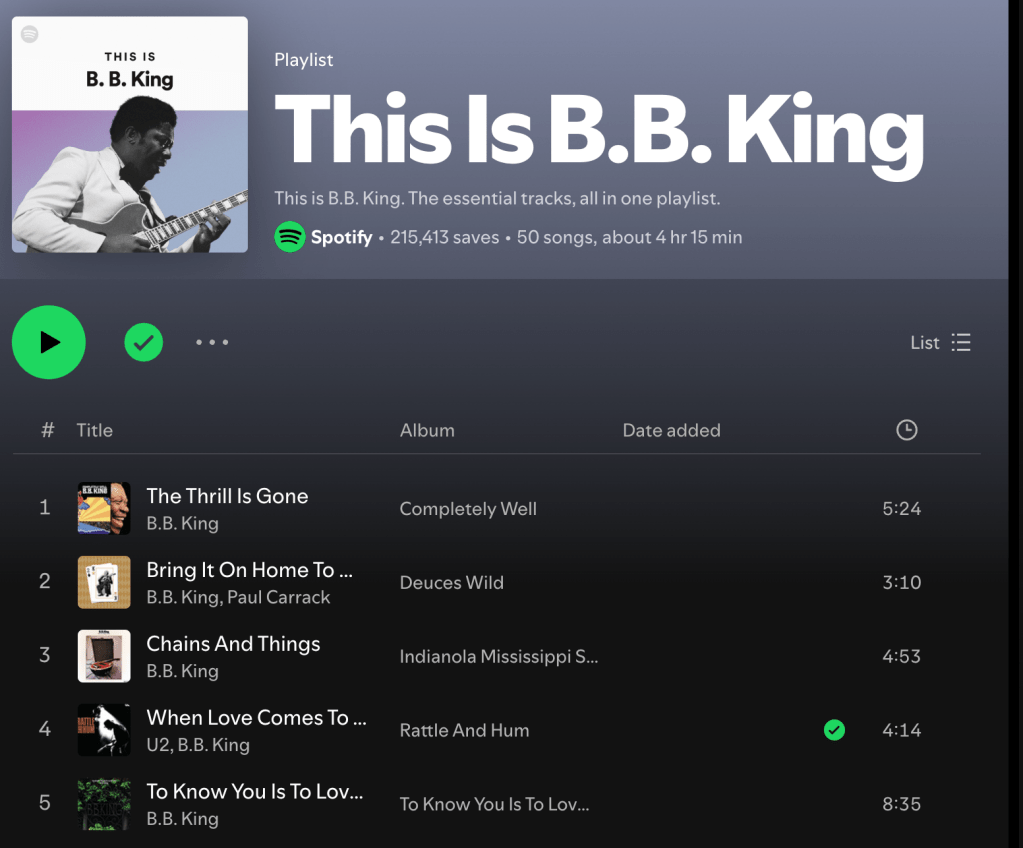Click the playlist cover art image
This screenshot has width=1023, height=848.
130,134
